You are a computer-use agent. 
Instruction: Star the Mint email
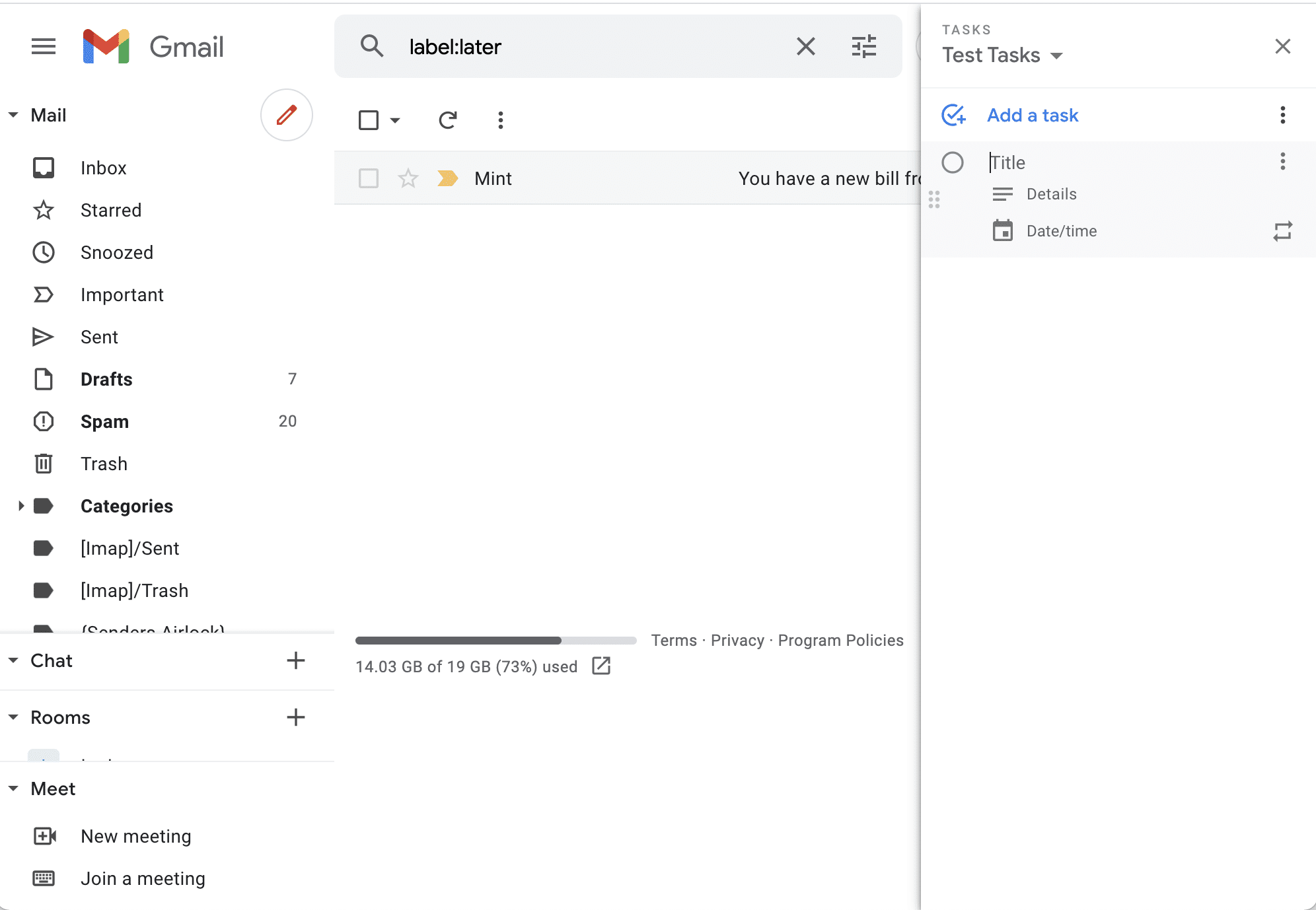pos(408,178)
